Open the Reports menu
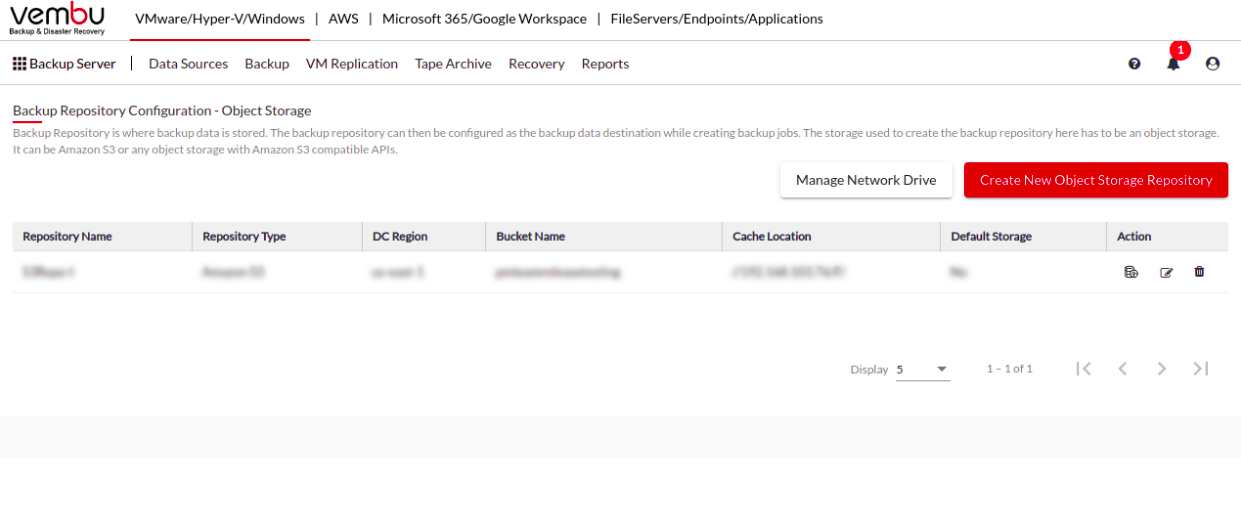 [605, 64]
